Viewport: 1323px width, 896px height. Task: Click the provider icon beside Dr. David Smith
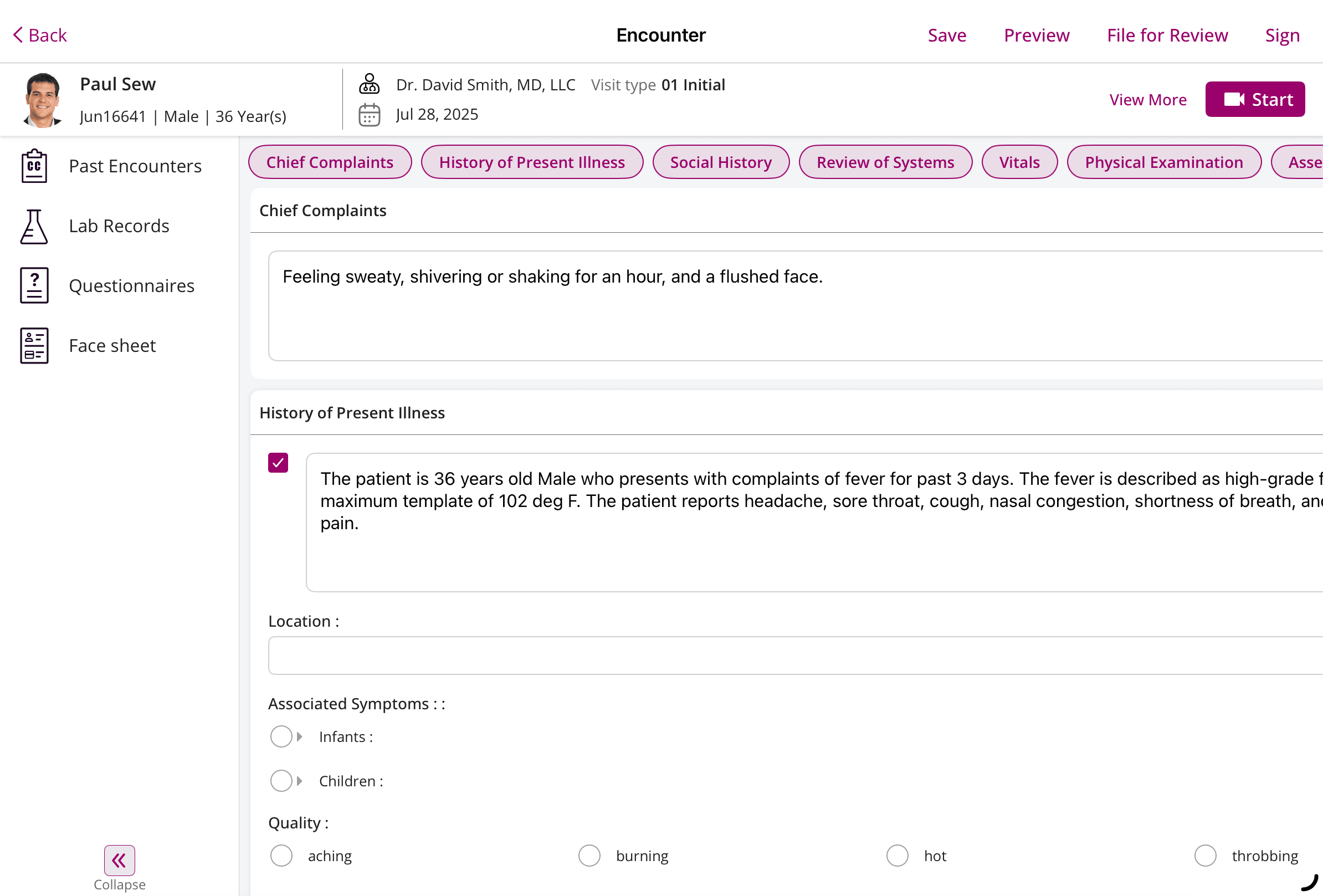point(369,84)
